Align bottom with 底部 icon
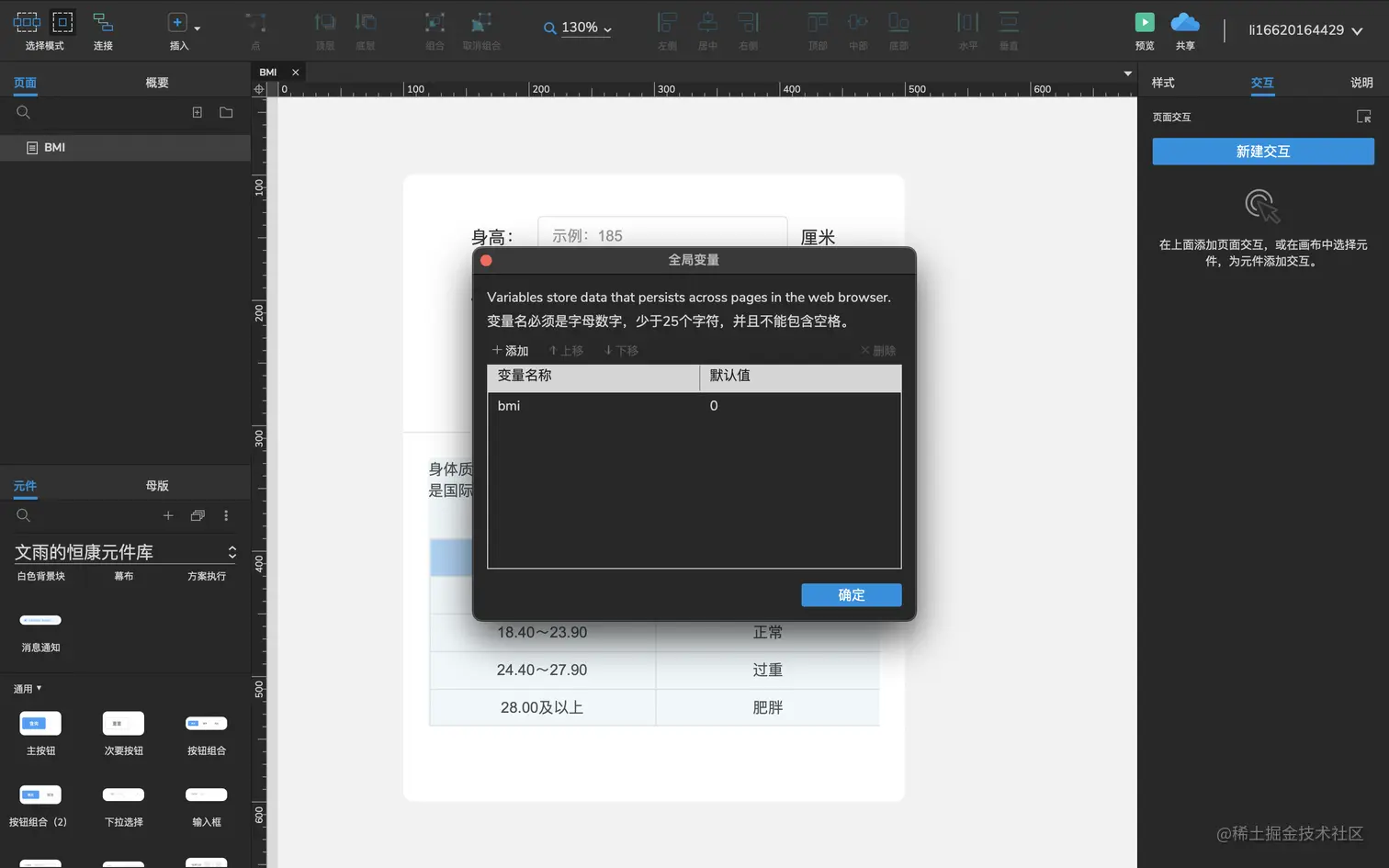Image resolution: width=1389 pixels, height=868 pixels. tap(898, 22)
